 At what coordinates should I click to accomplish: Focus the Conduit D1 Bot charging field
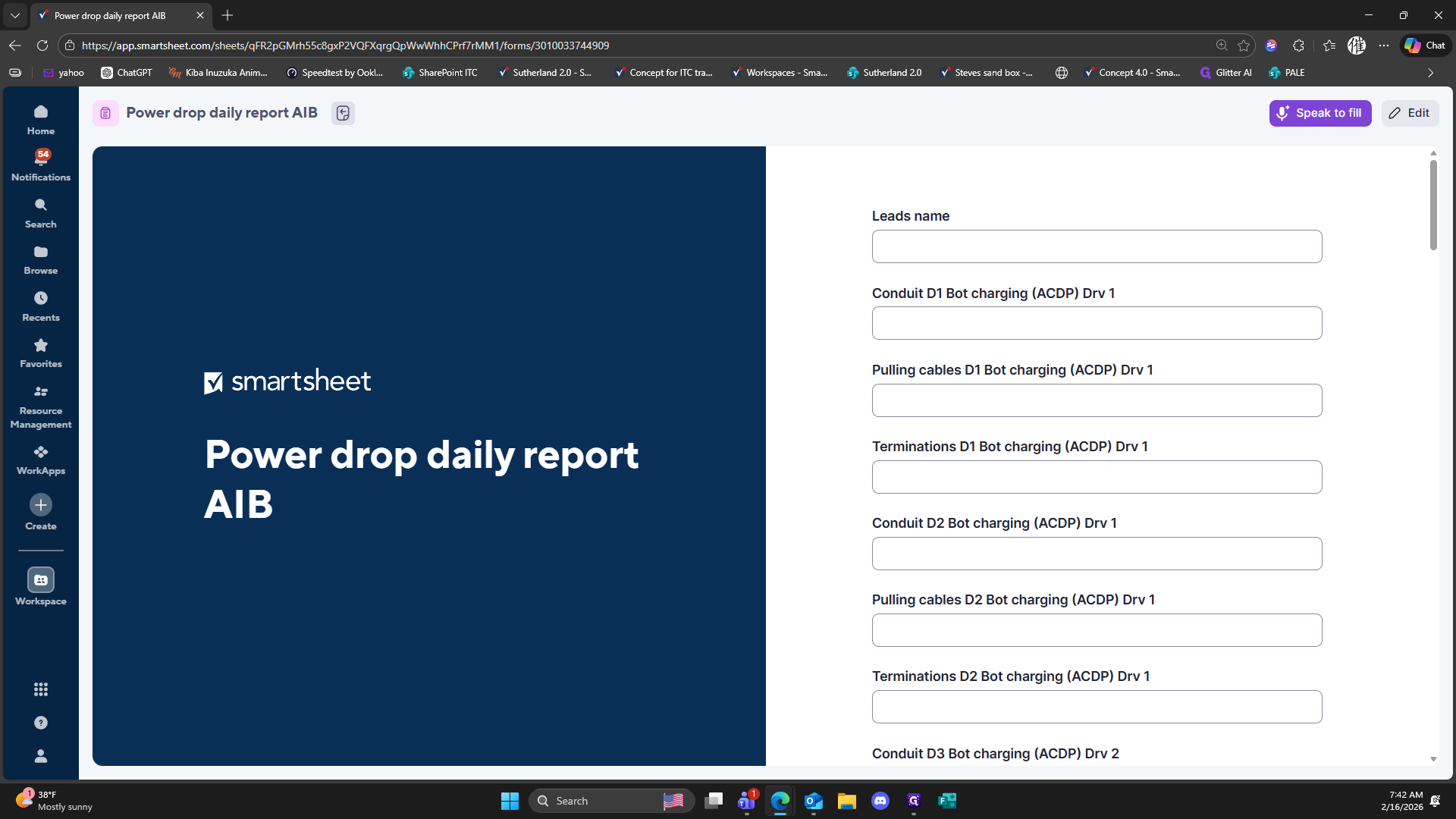click(x=1097, y=323)
